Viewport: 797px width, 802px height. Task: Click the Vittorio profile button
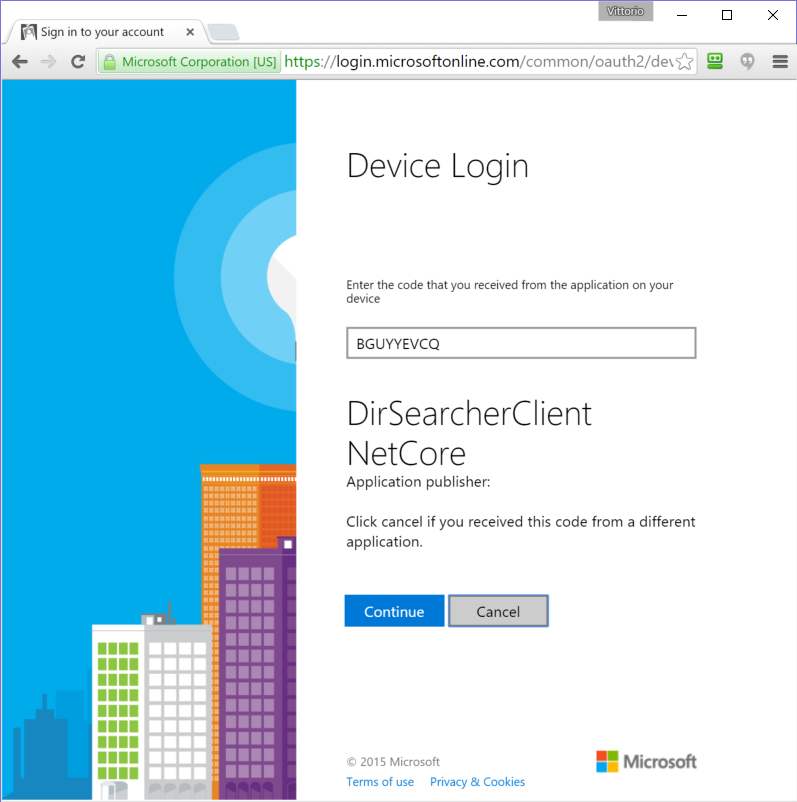tap(625, 11)
